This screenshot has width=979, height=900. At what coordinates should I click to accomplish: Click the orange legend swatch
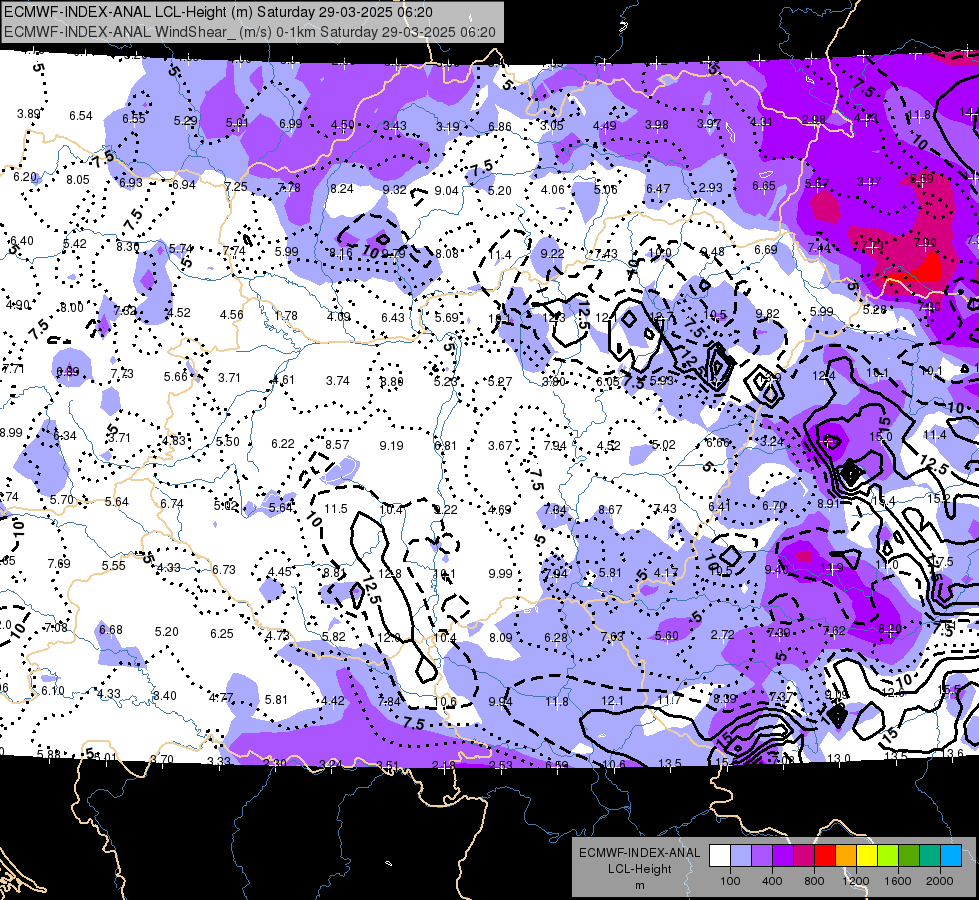click(x=846, y=856)
